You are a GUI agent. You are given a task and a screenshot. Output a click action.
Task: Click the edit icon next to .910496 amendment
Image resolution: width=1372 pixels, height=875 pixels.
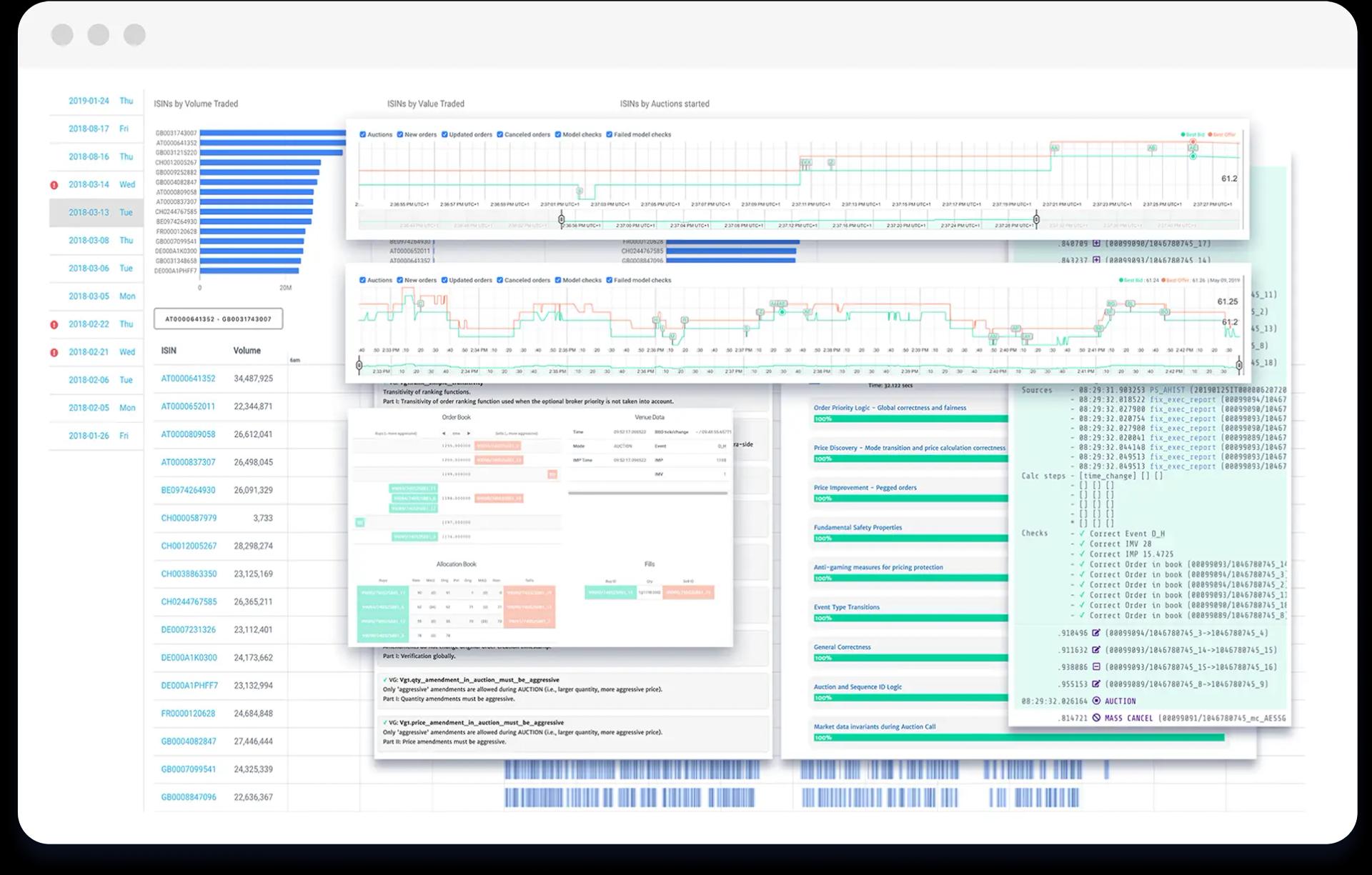click(x=1096, y=634)
